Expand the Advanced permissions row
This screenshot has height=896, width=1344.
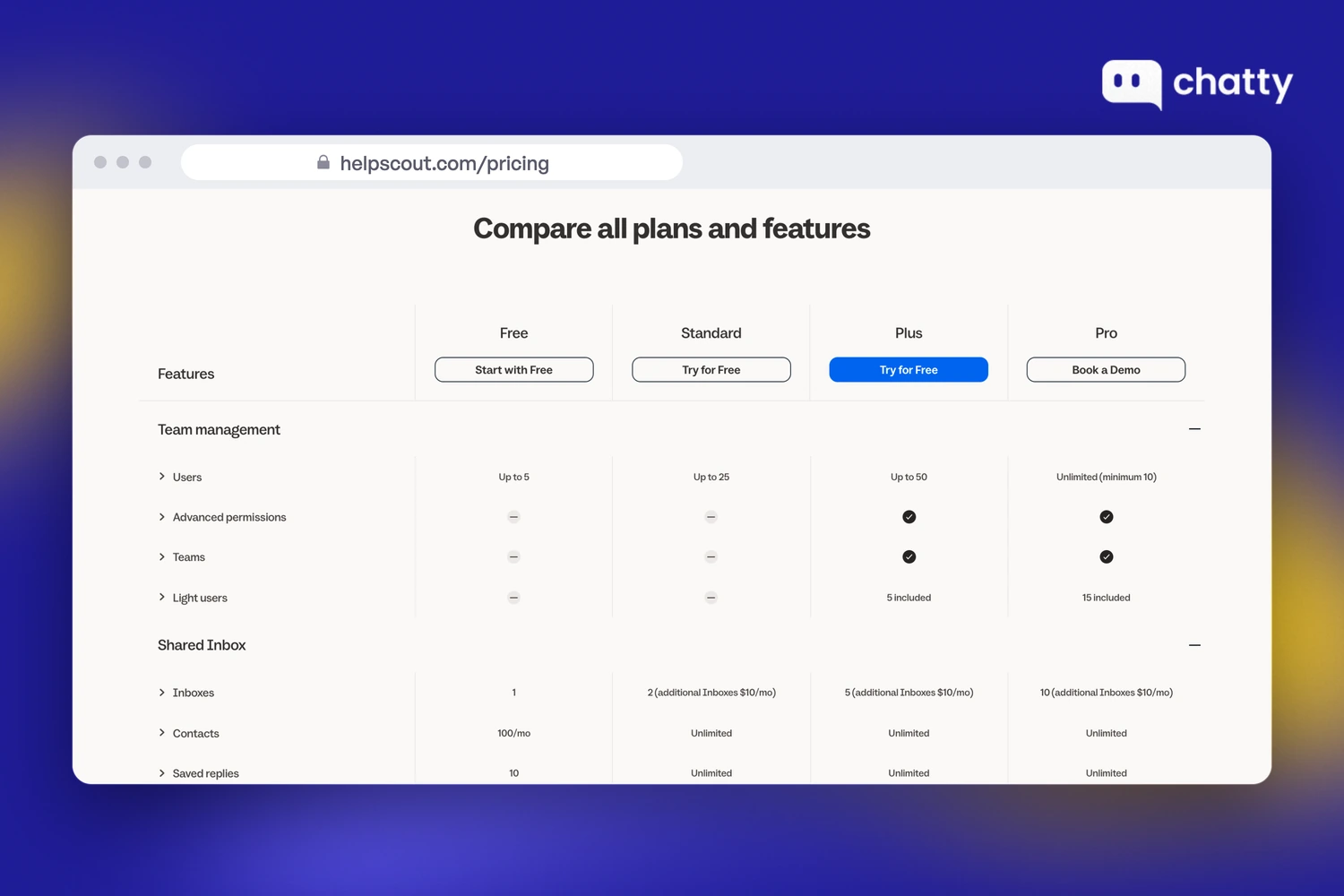click(x=162, y=517)
